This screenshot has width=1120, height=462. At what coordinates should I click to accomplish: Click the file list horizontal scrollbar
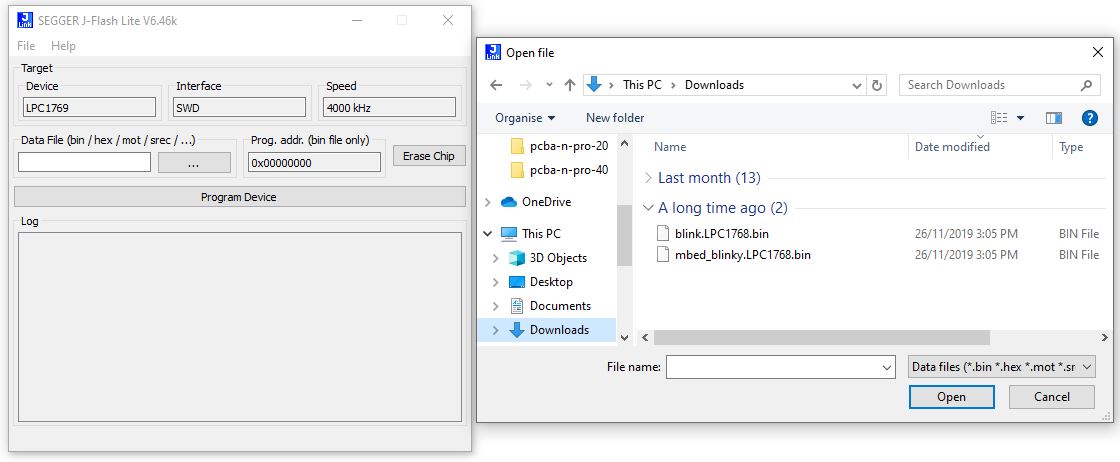[x=821, y=337]
